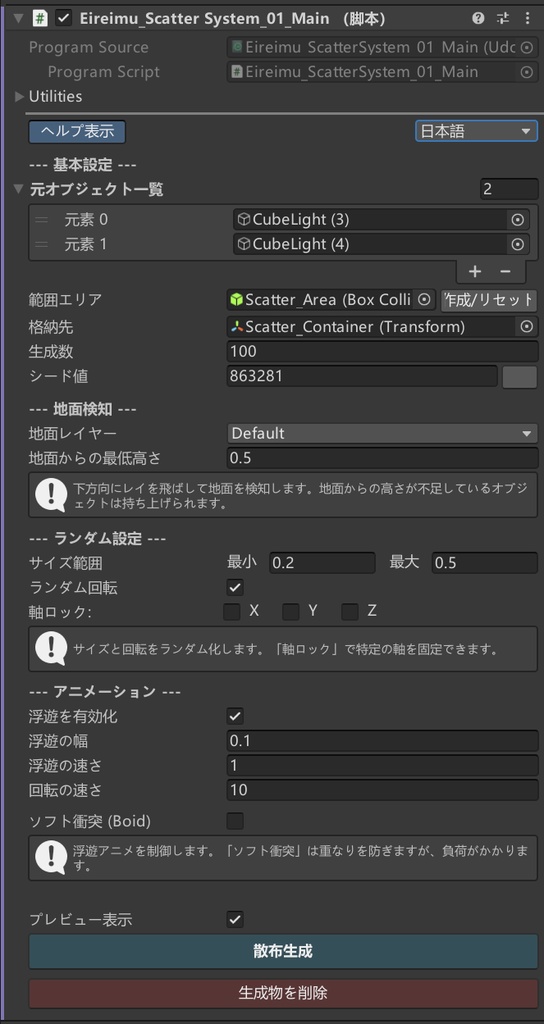Click the C# script icon in header
Image resolution: width=544 pixels, height=1024 pixels.
[40, 19]
